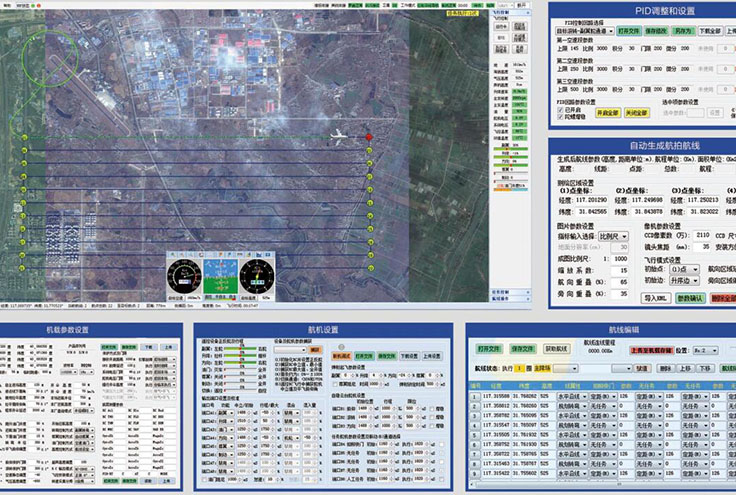Click the 导入KML button
The image size is (736, 495).
point(655,298)
